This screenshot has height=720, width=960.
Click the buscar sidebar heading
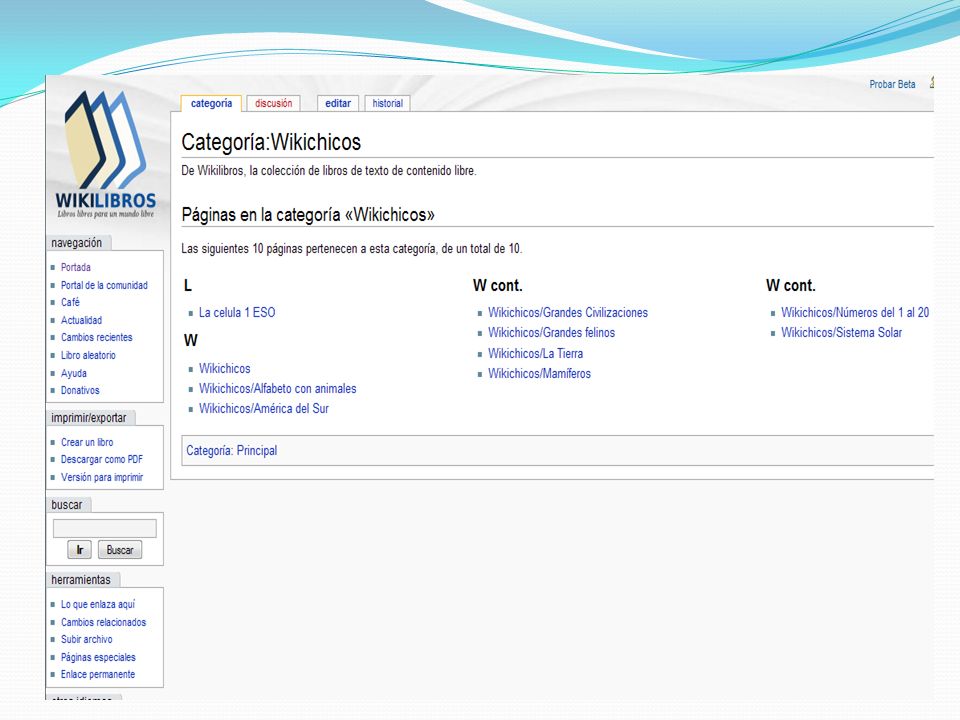pyautogui.click(x=67, y=505)
